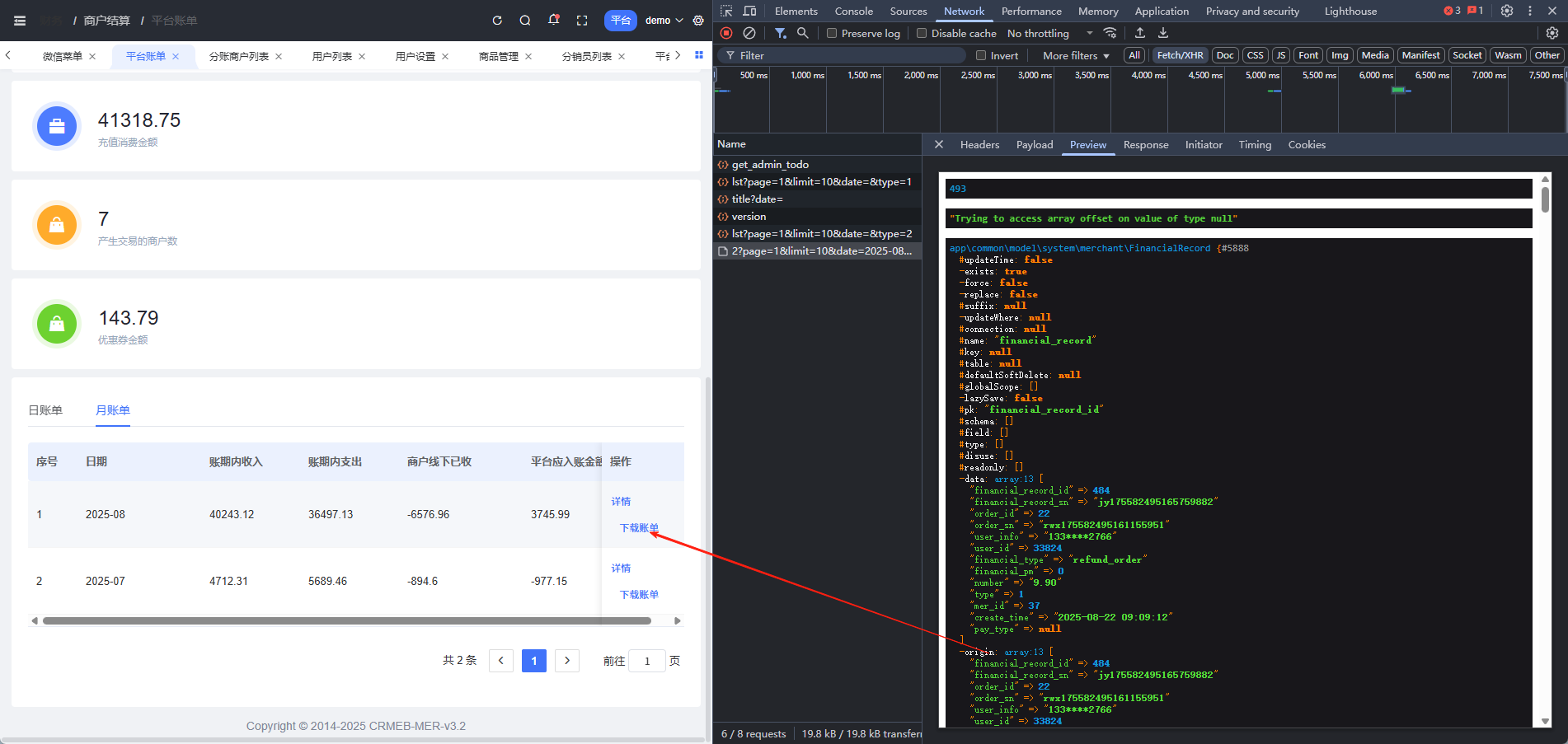The width and height of the screenshot is (1568, 744).
Task: Open DevTools main settings gear
Action: [x=1507, y=11]
